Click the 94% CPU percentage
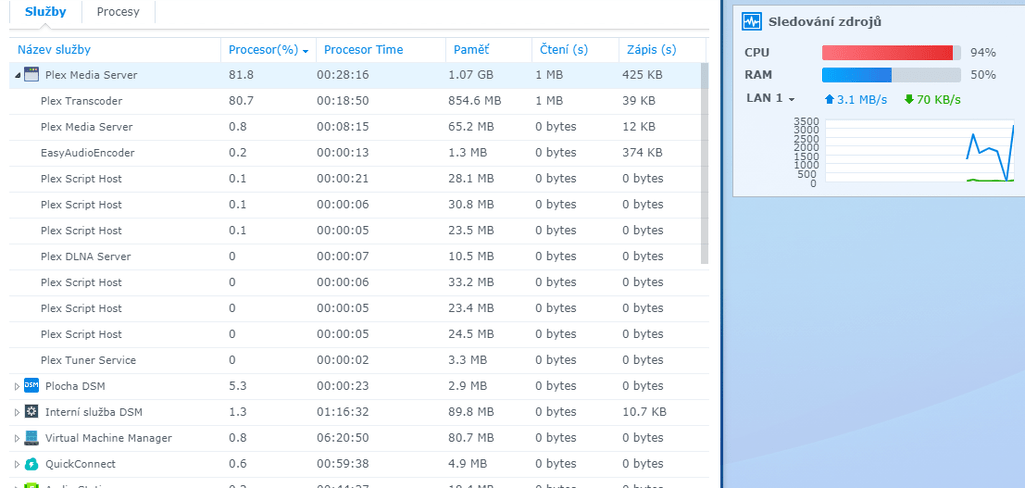 pyautogui.click(x=983, y=53)
